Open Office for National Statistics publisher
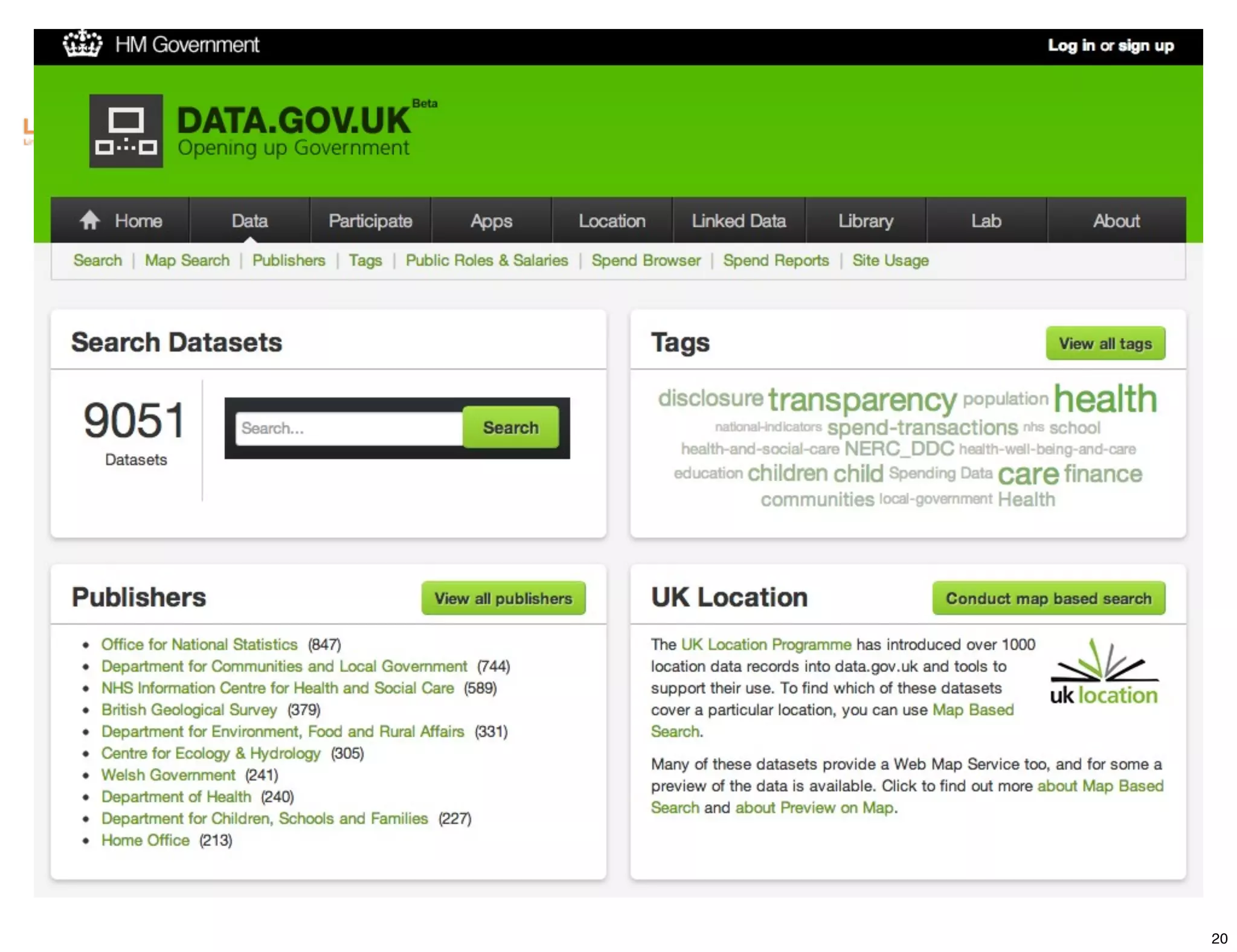This screenshot has width=1237, height=952. [x=199, y=645]
